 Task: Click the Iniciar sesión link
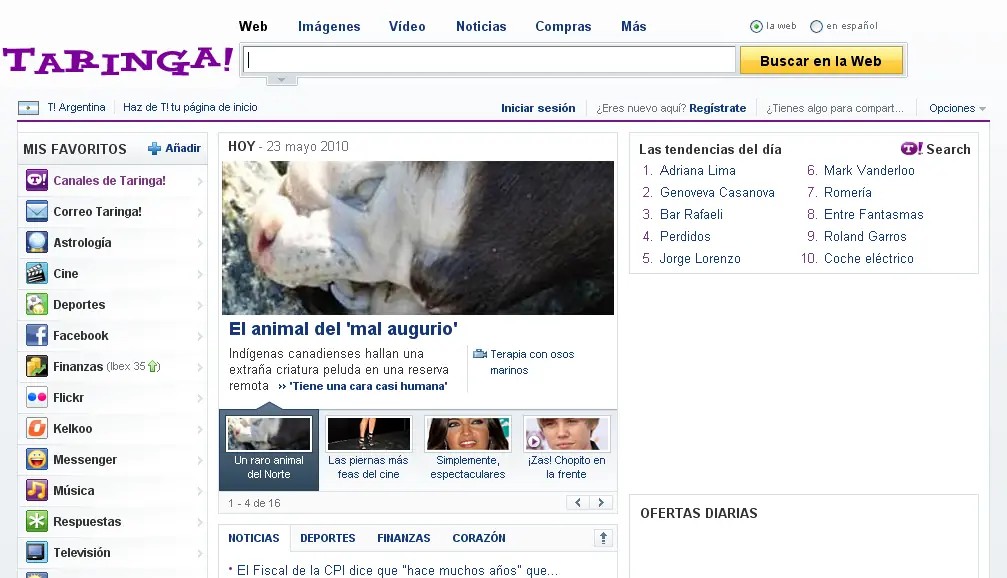pos(538,108)
